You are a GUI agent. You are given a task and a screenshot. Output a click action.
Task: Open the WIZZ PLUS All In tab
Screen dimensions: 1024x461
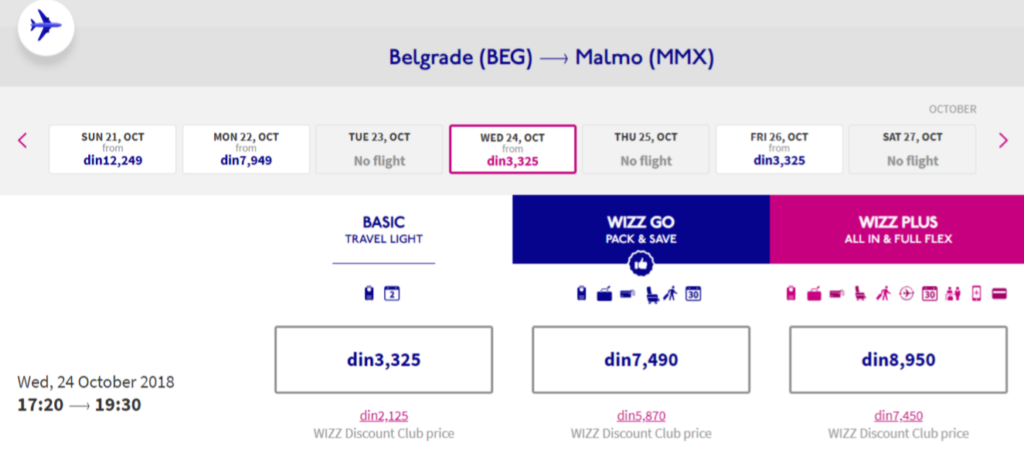(897, 230)
